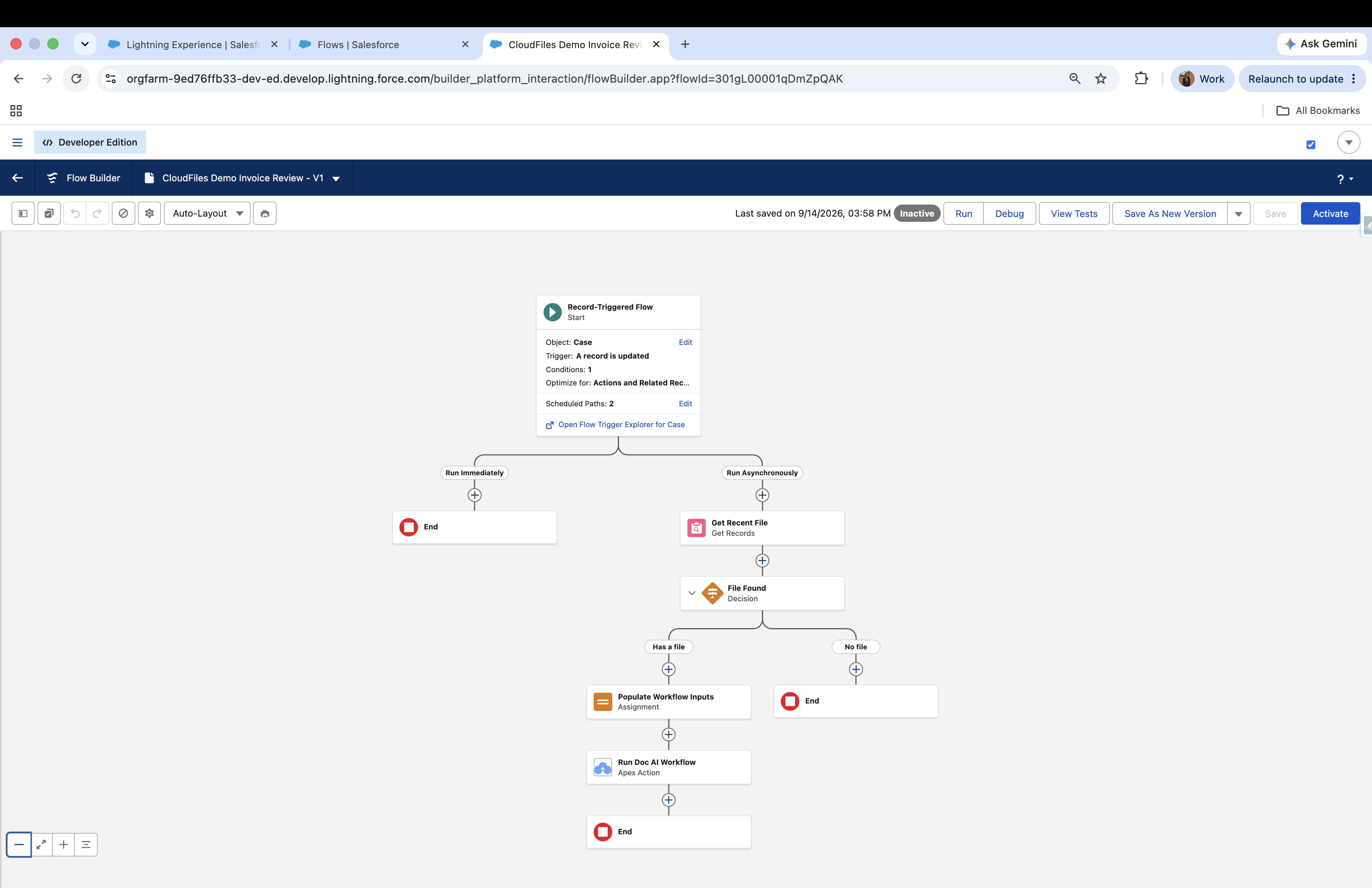The height and width of the screenshot is (888, 1372).
Task: Edit the Scheduled Paths
Action: pyautogui.click(x=686, y=404)
